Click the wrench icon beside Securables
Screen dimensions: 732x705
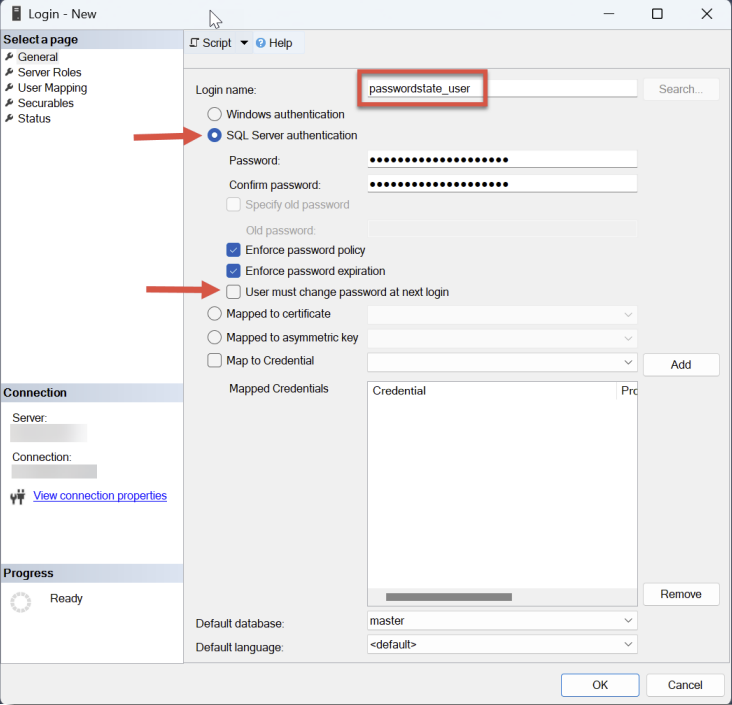[x=9, y=103]
